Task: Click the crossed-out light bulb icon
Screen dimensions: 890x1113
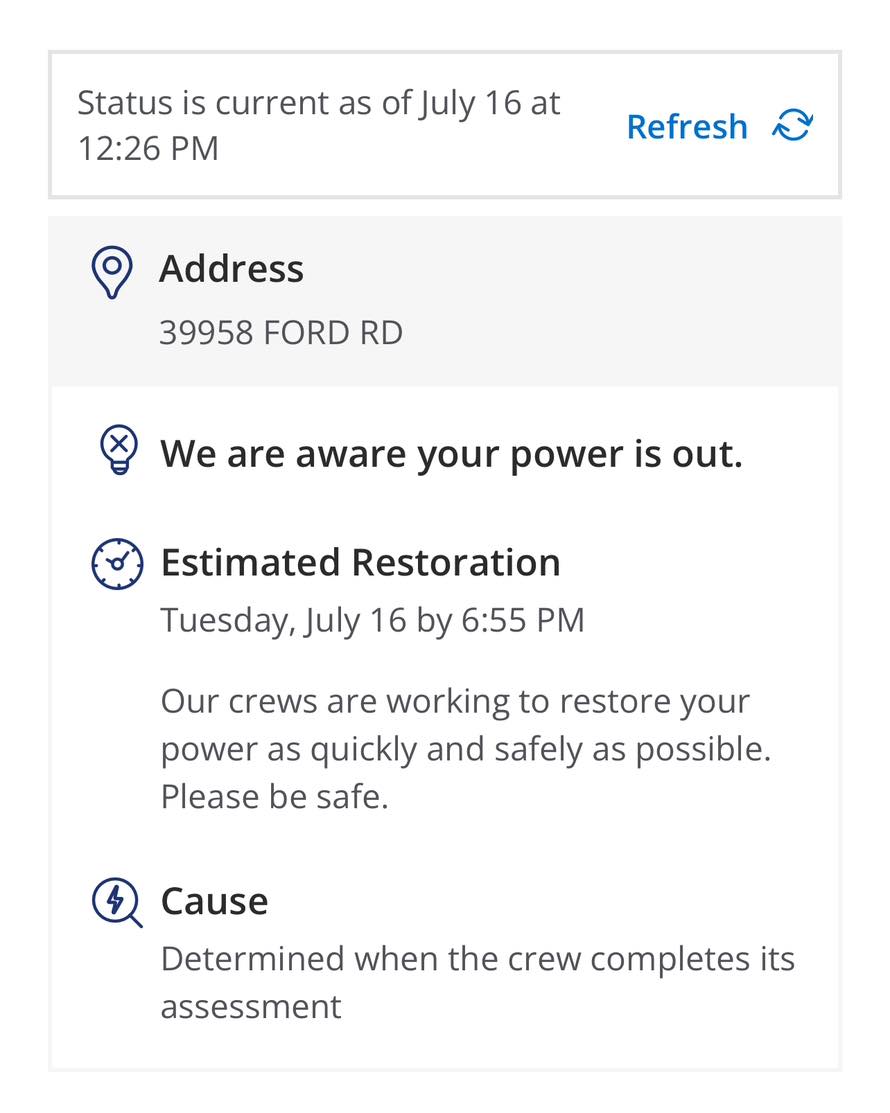Action: [119, 449]
